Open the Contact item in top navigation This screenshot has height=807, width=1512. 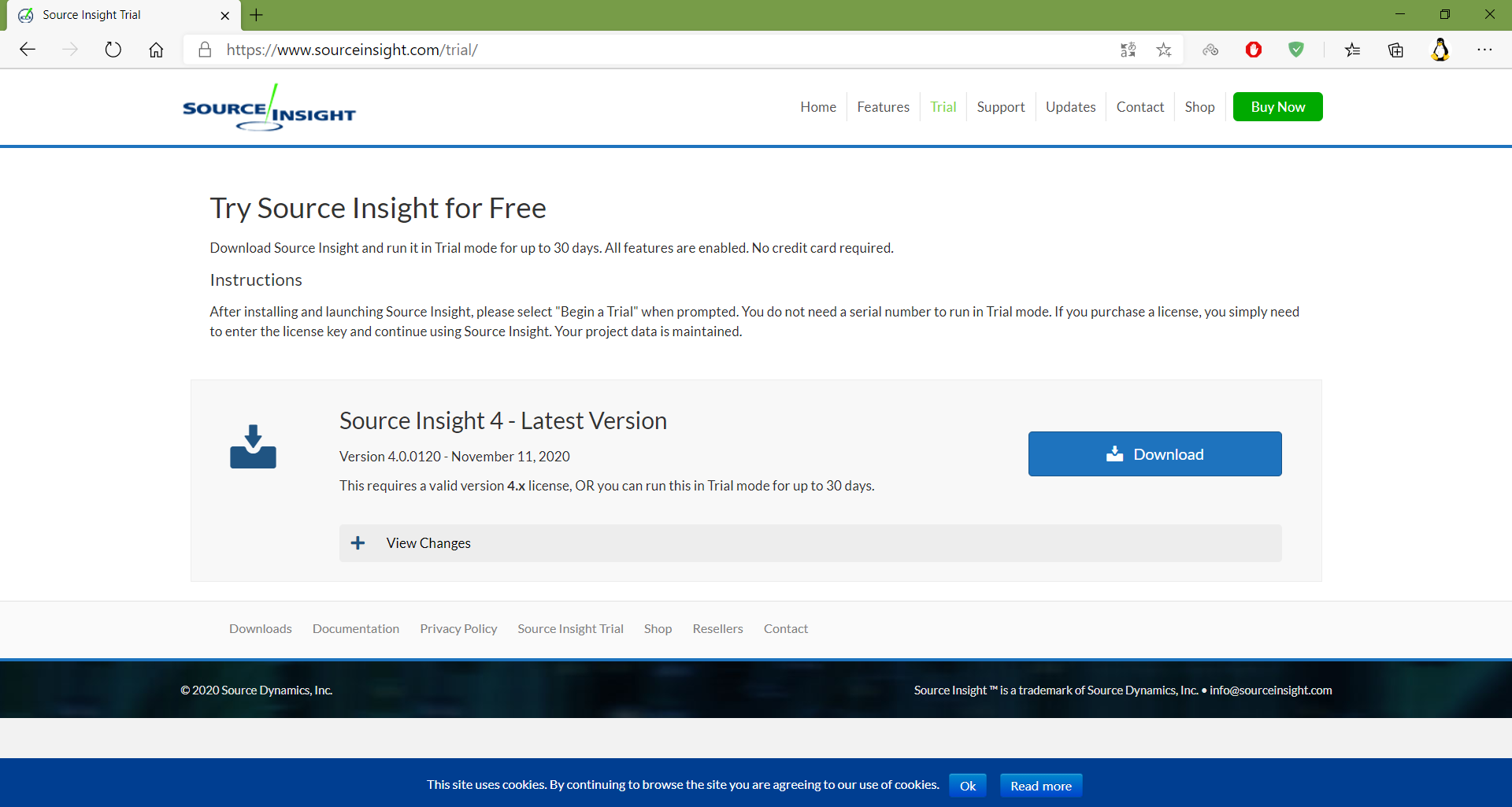1140,107
